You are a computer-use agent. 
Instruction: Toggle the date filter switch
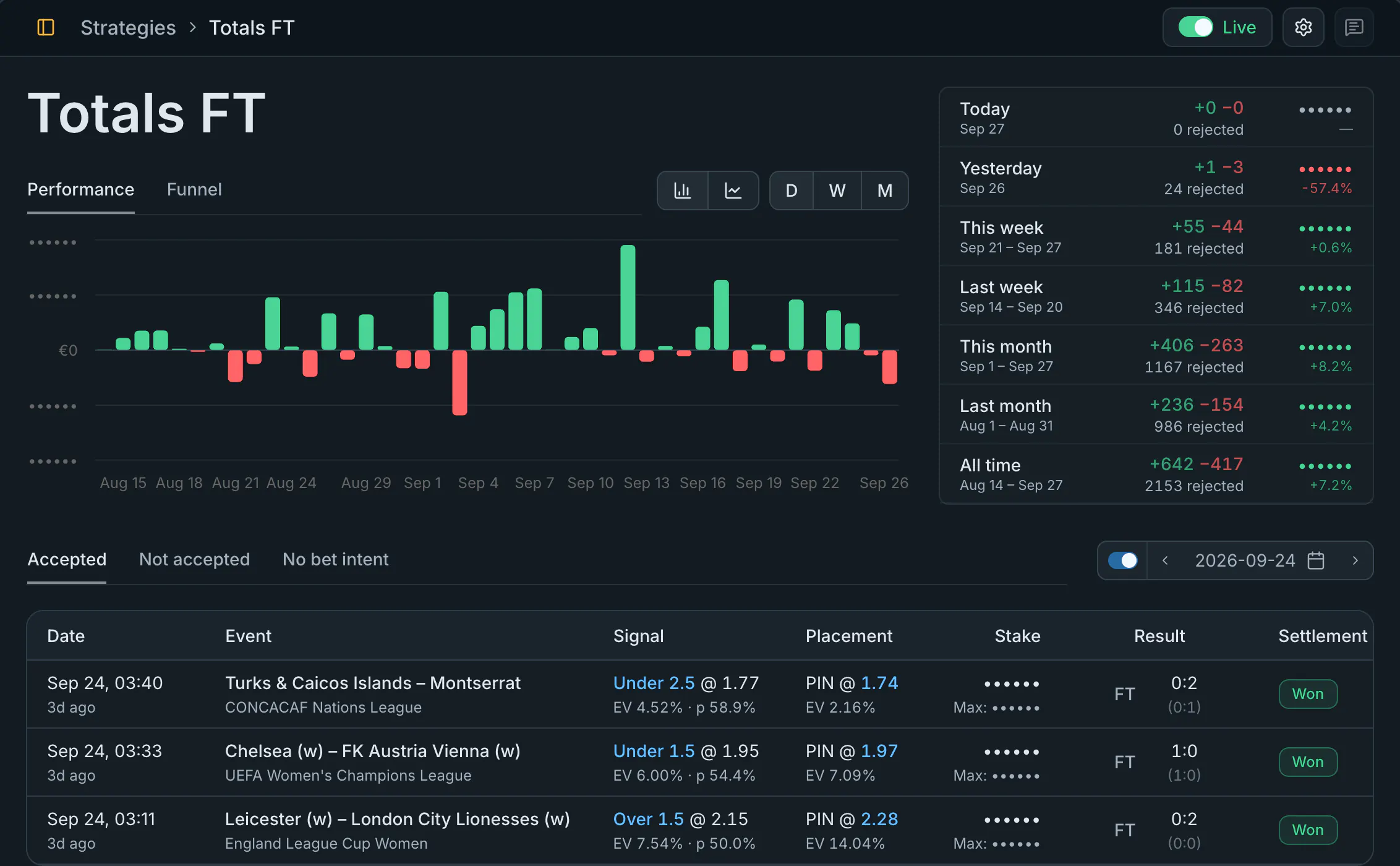1122,560
